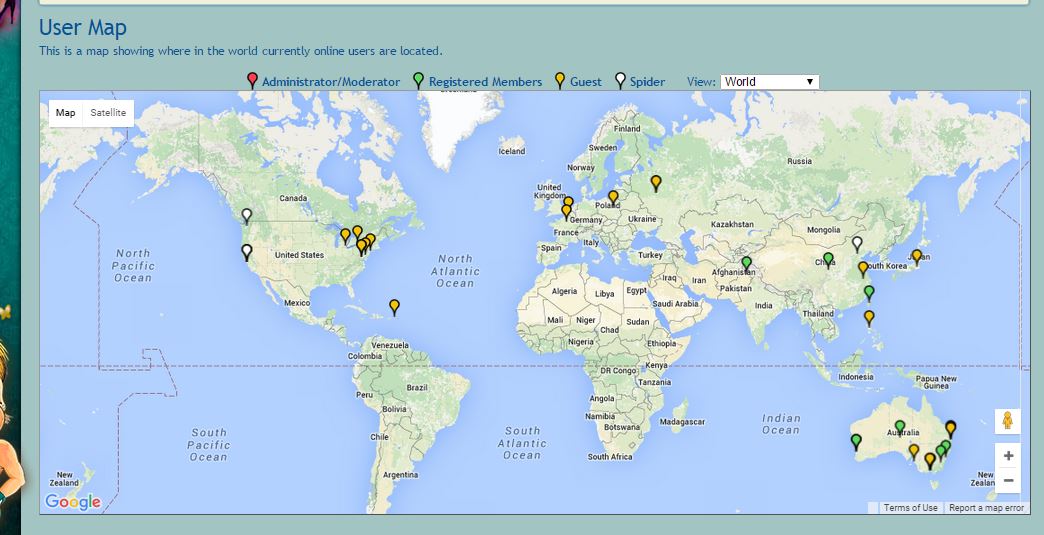Zoom in with the plus button
This screenshot has width=1044, height=535.
(1008, 456)
